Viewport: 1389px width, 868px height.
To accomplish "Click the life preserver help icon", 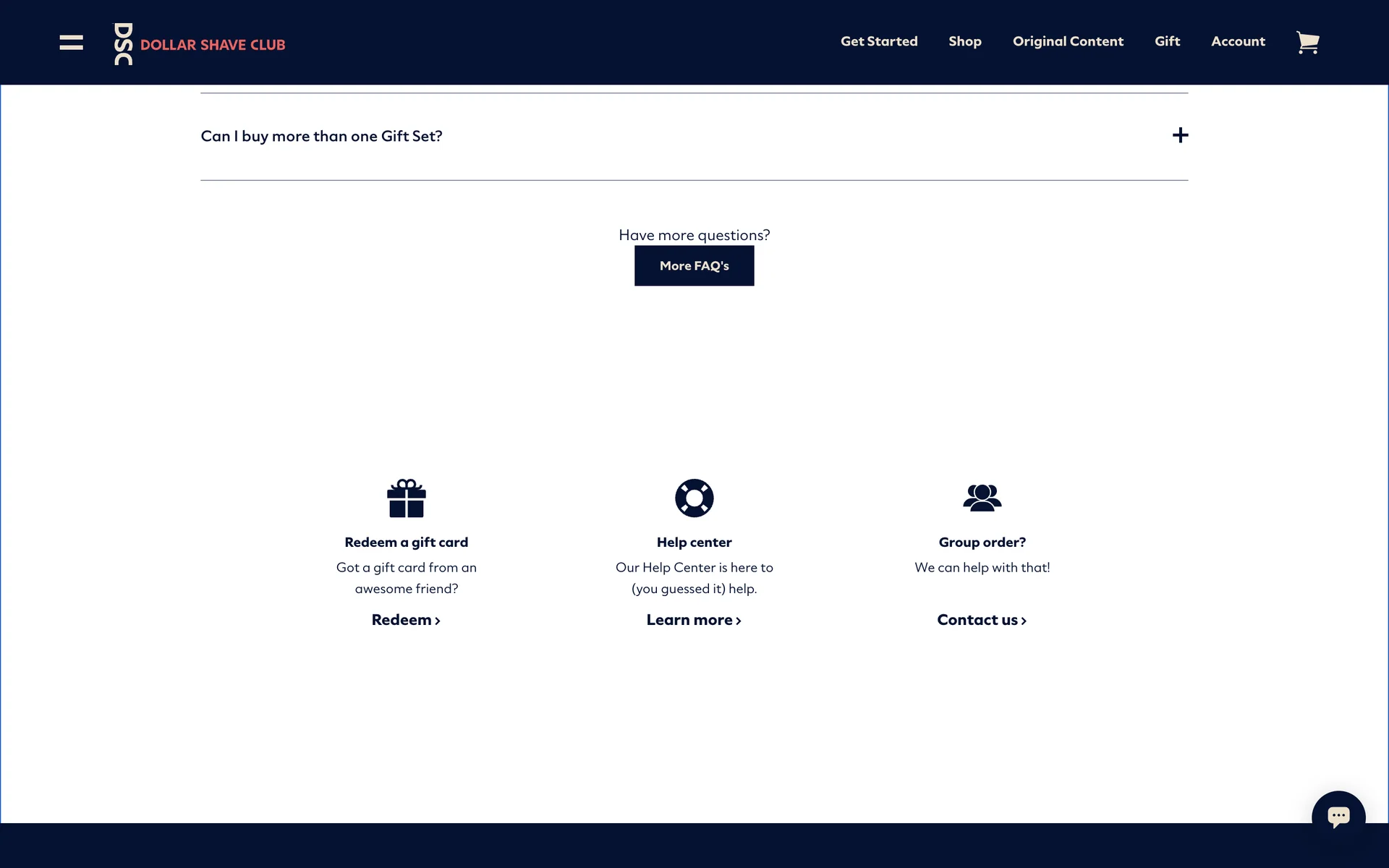I will coord(694,498).
